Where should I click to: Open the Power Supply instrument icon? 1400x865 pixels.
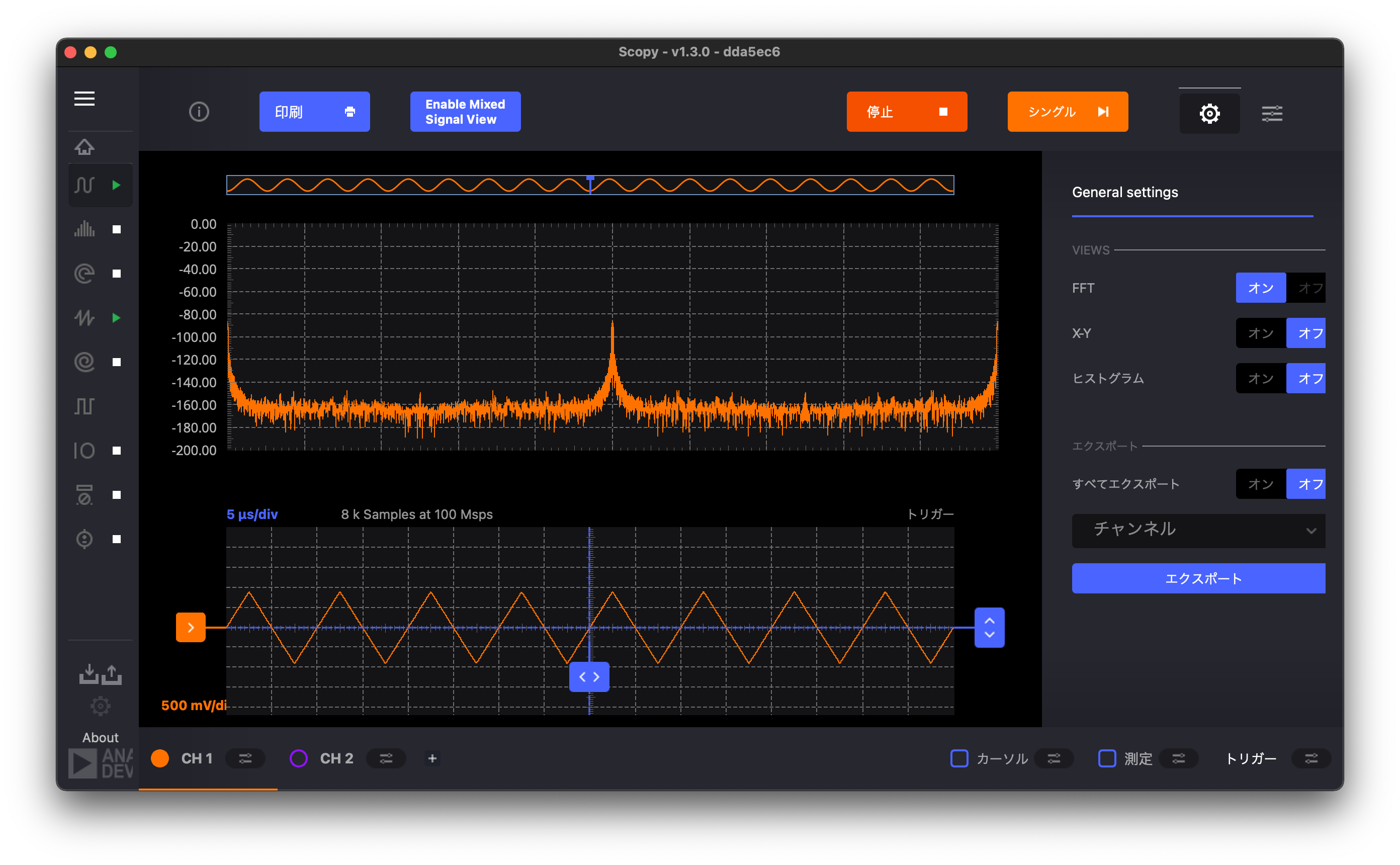click(84, 539)
